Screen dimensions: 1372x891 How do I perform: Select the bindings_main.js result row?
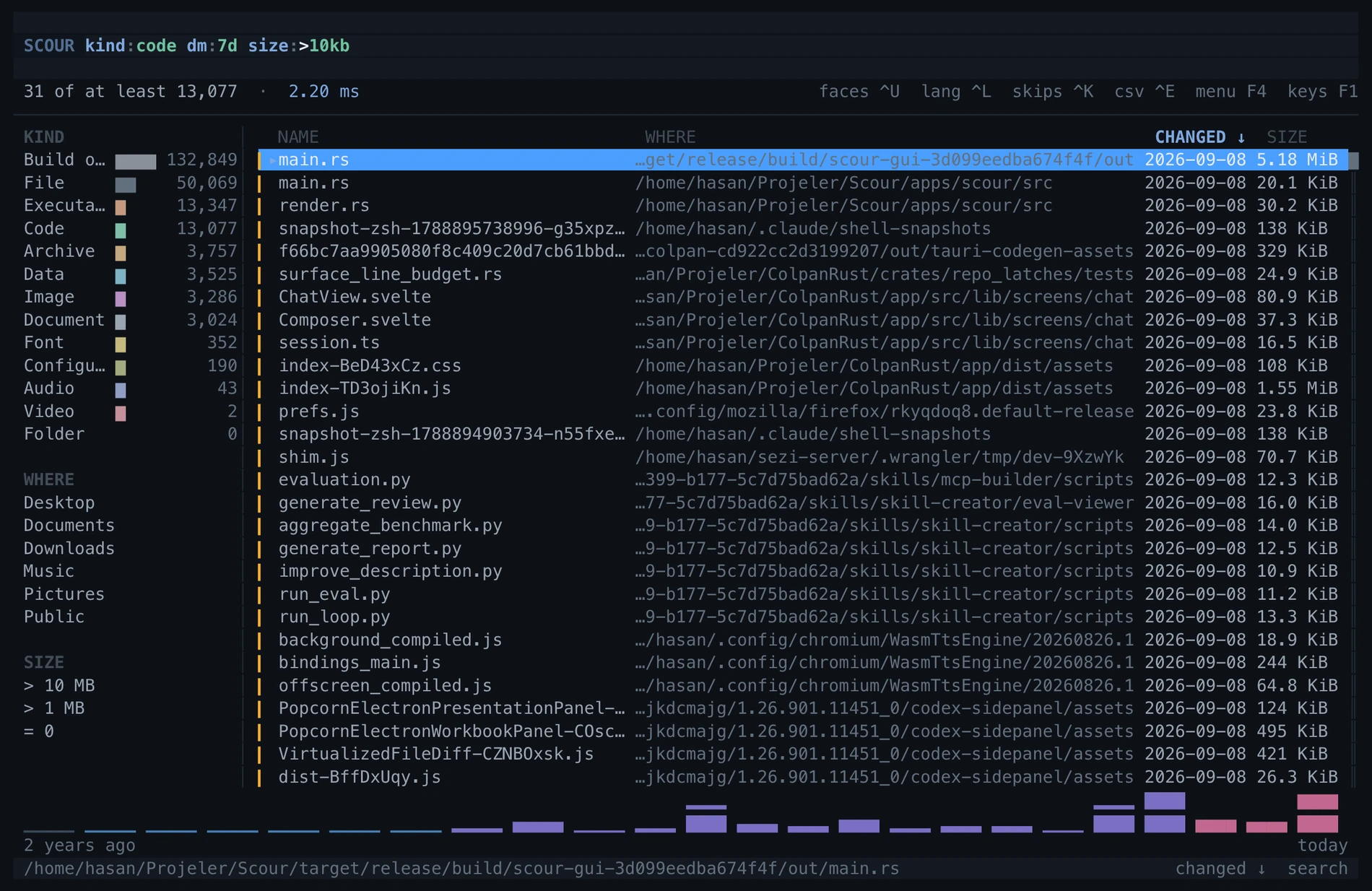click(x=802, y=662)
